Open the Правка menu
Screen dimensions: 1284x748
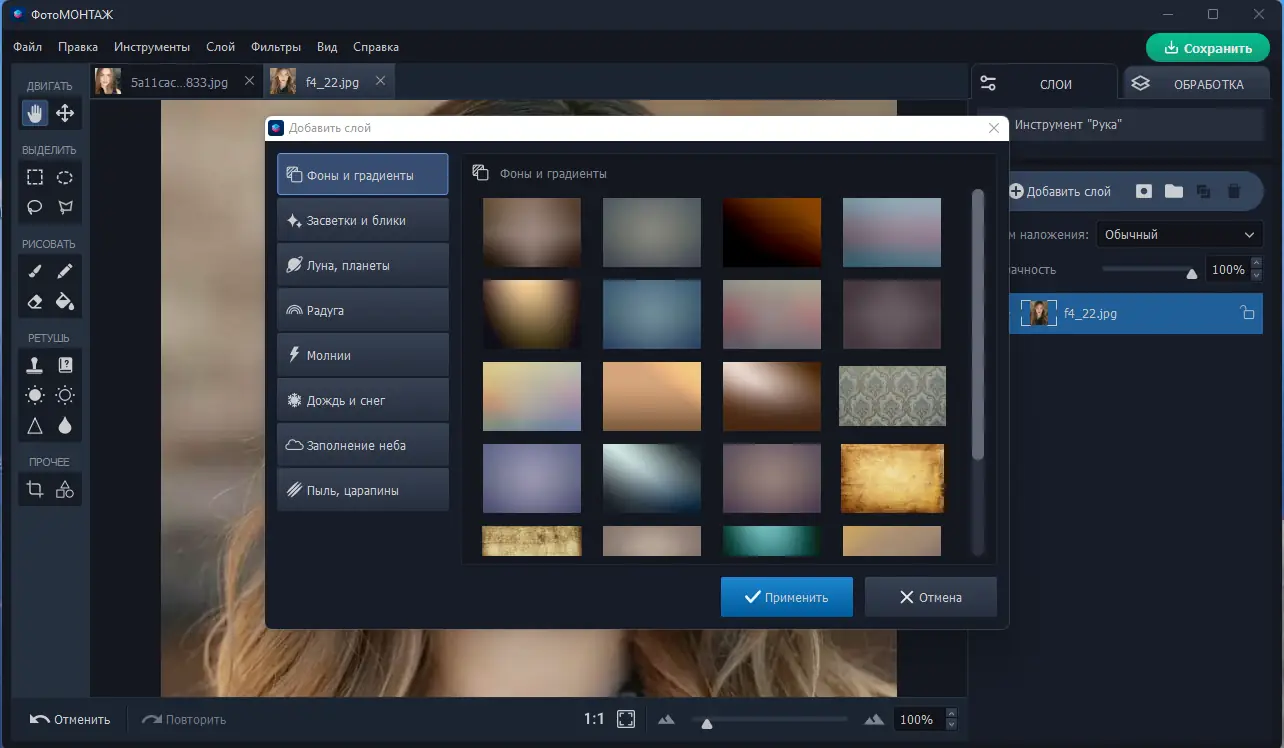78,47
